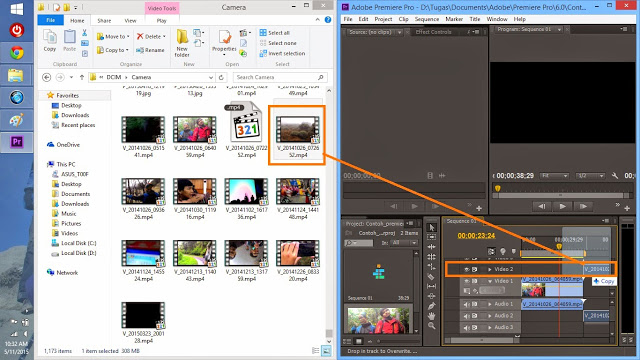Screen dimensions: 640x360
Task: Select the Hand tool
Action: (432, 316)
